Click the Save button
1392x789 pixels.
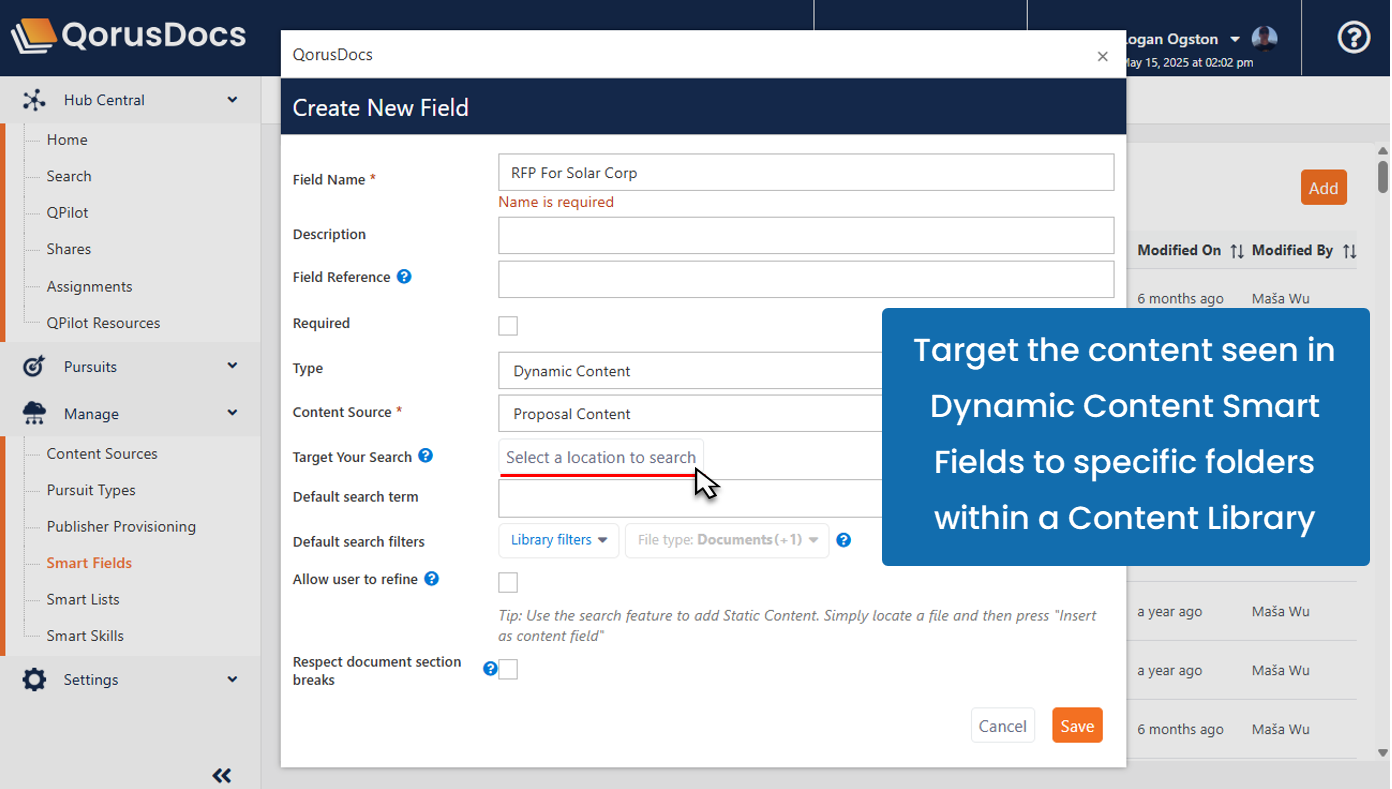[1077, 726]
